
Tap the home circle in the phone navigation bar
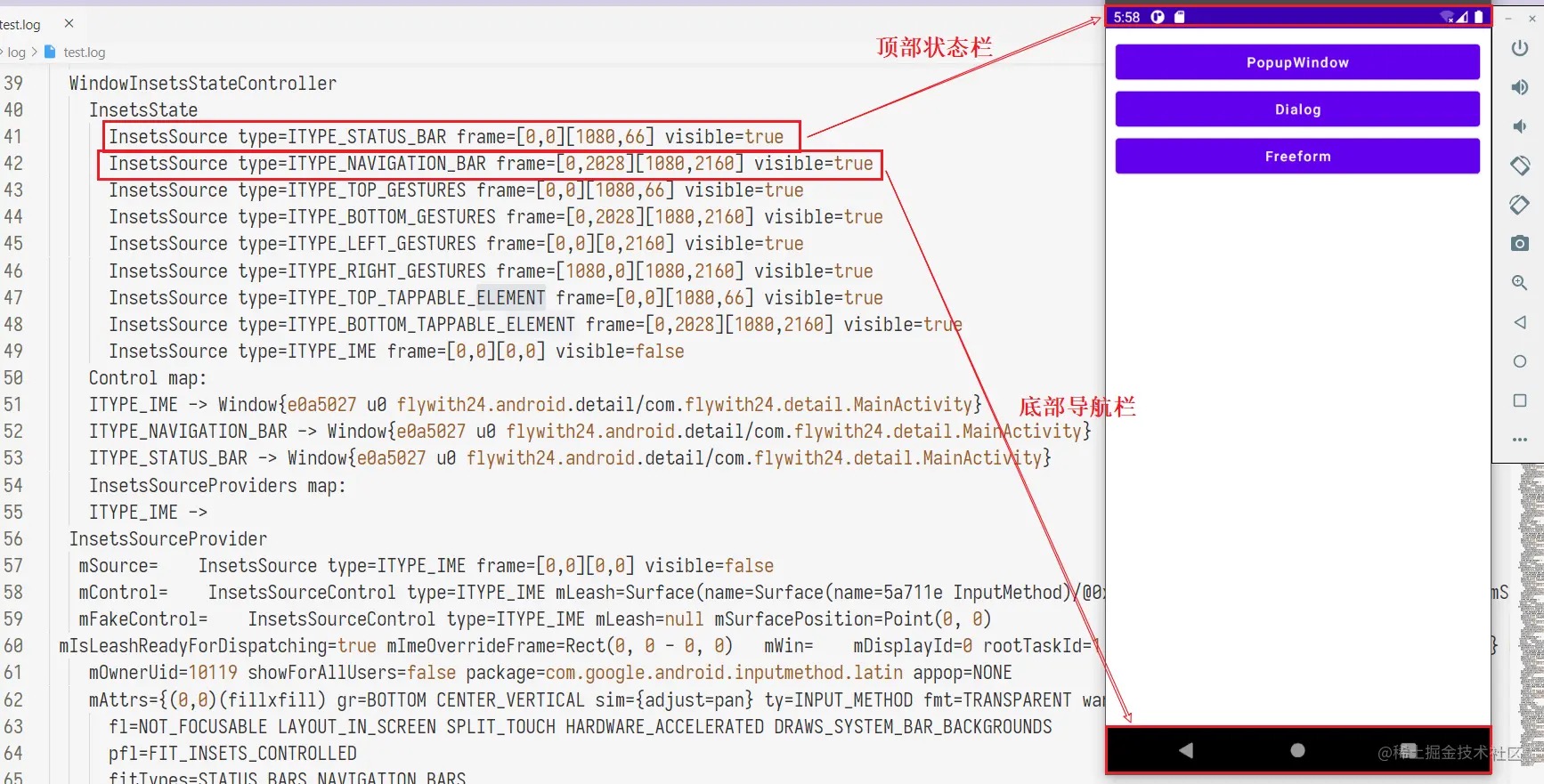pos(1297,750)
